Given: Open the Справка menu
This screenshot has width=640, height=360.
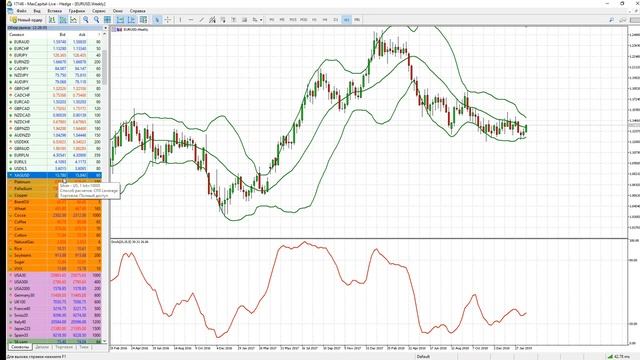Looking at the screenshot, I should pyautogui.click(x=138, y=11).
